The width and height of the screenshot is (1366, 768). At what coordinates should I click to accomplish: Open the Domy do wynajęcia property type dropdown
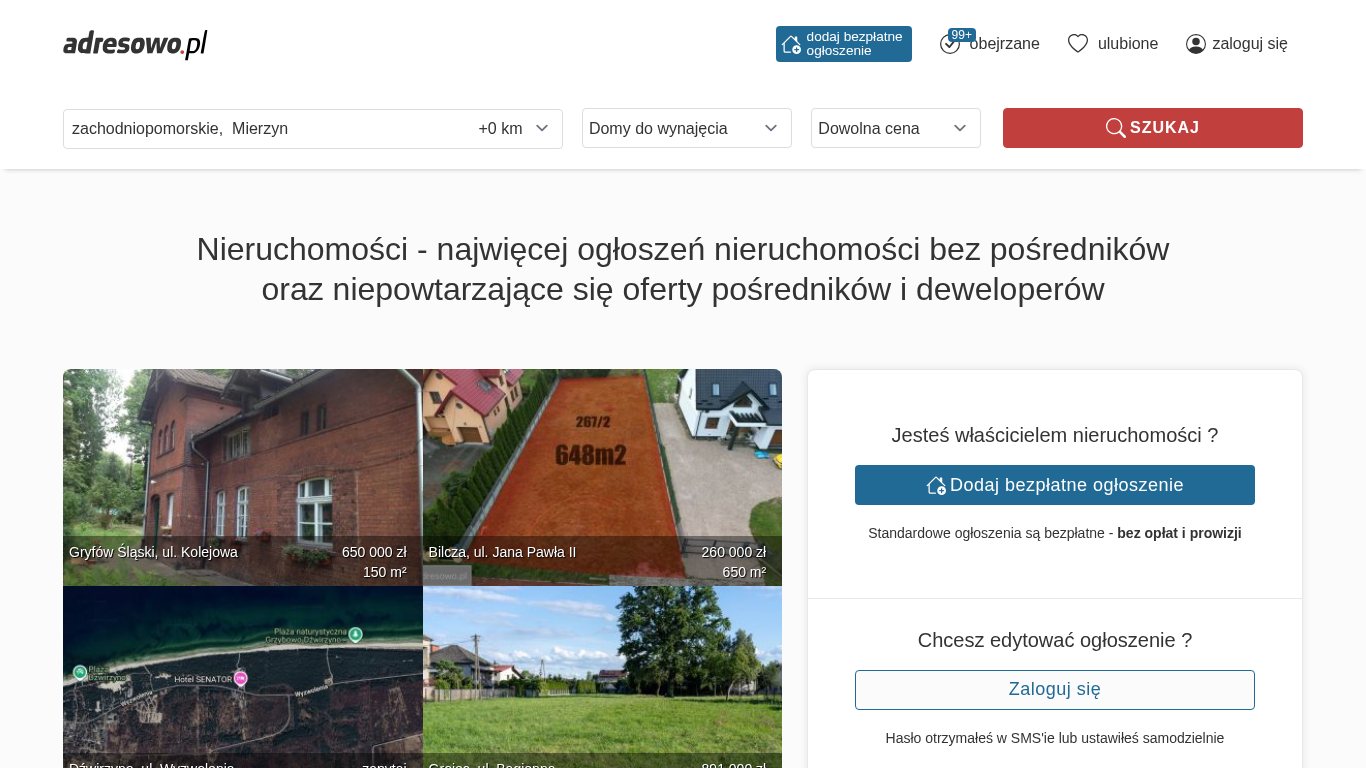point(686,128)
